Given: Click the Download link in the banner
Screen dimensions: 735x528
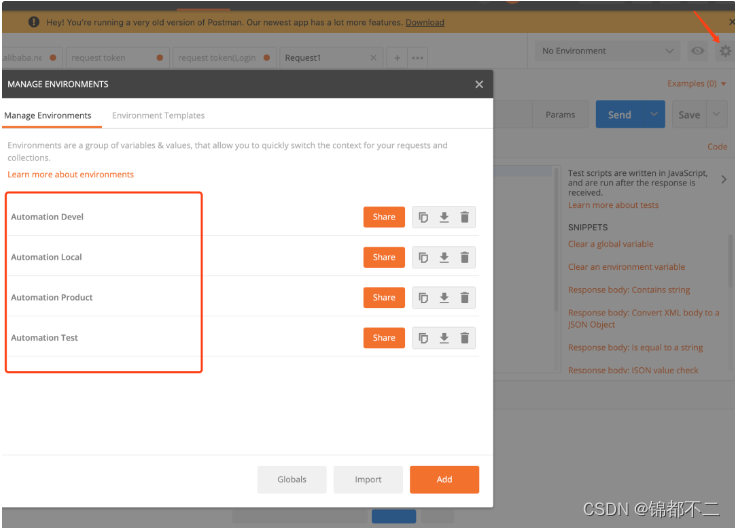Looking at the screenshot, I should pyautogui.click(x=425, y=23).
